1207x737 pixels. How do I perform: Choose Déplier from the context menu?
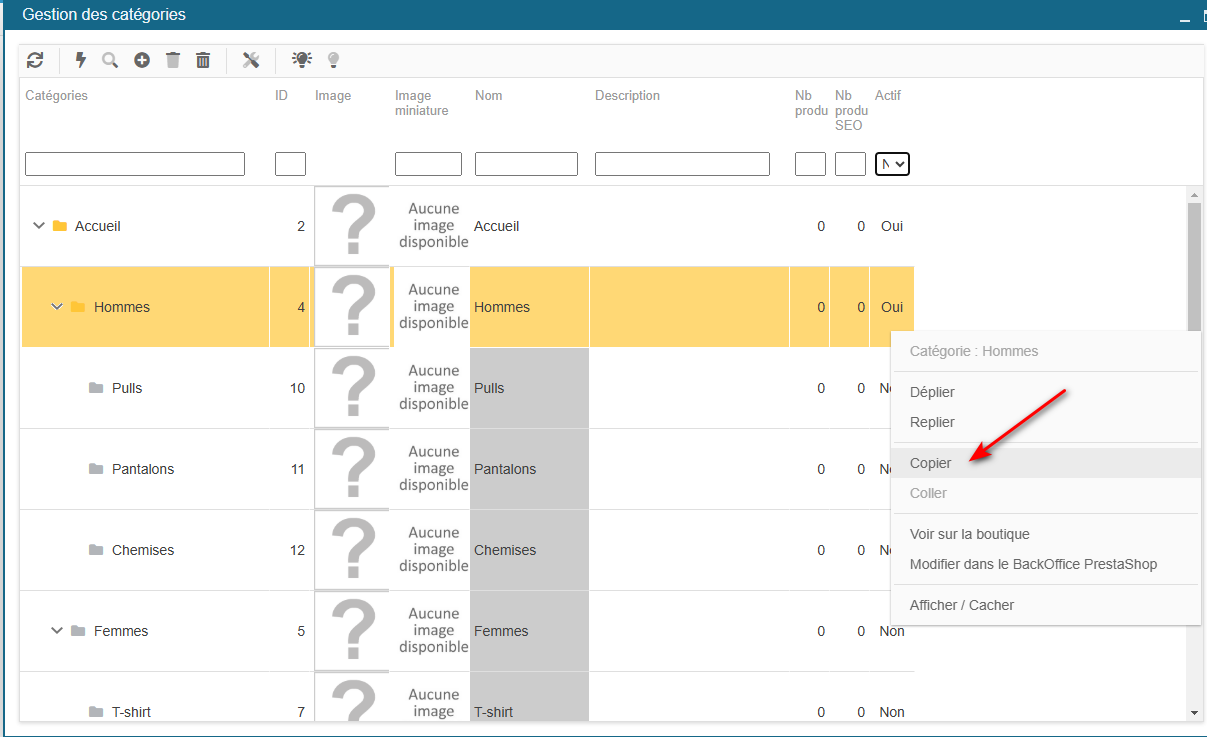[932, 392]
